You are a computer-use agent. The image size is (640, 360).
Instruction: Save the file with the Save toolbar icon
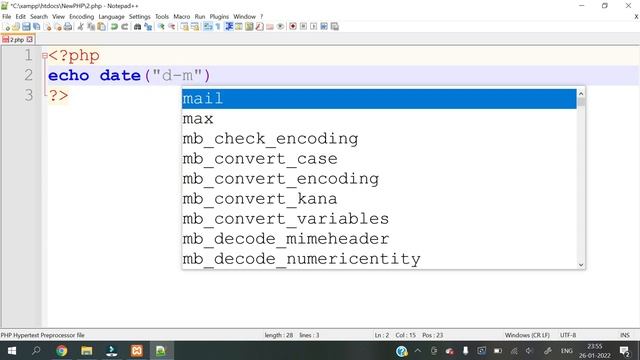26,27
